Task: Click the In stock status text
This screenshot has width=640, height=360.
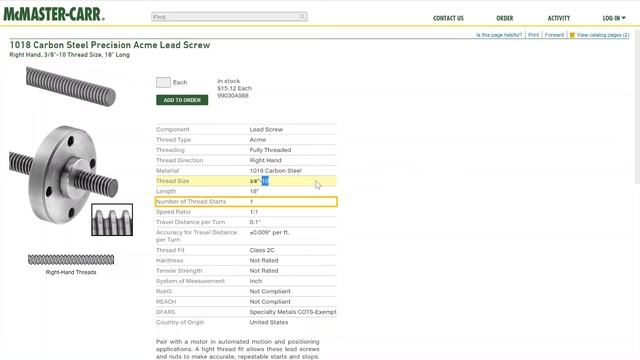Action: click(x=229, y=81)
